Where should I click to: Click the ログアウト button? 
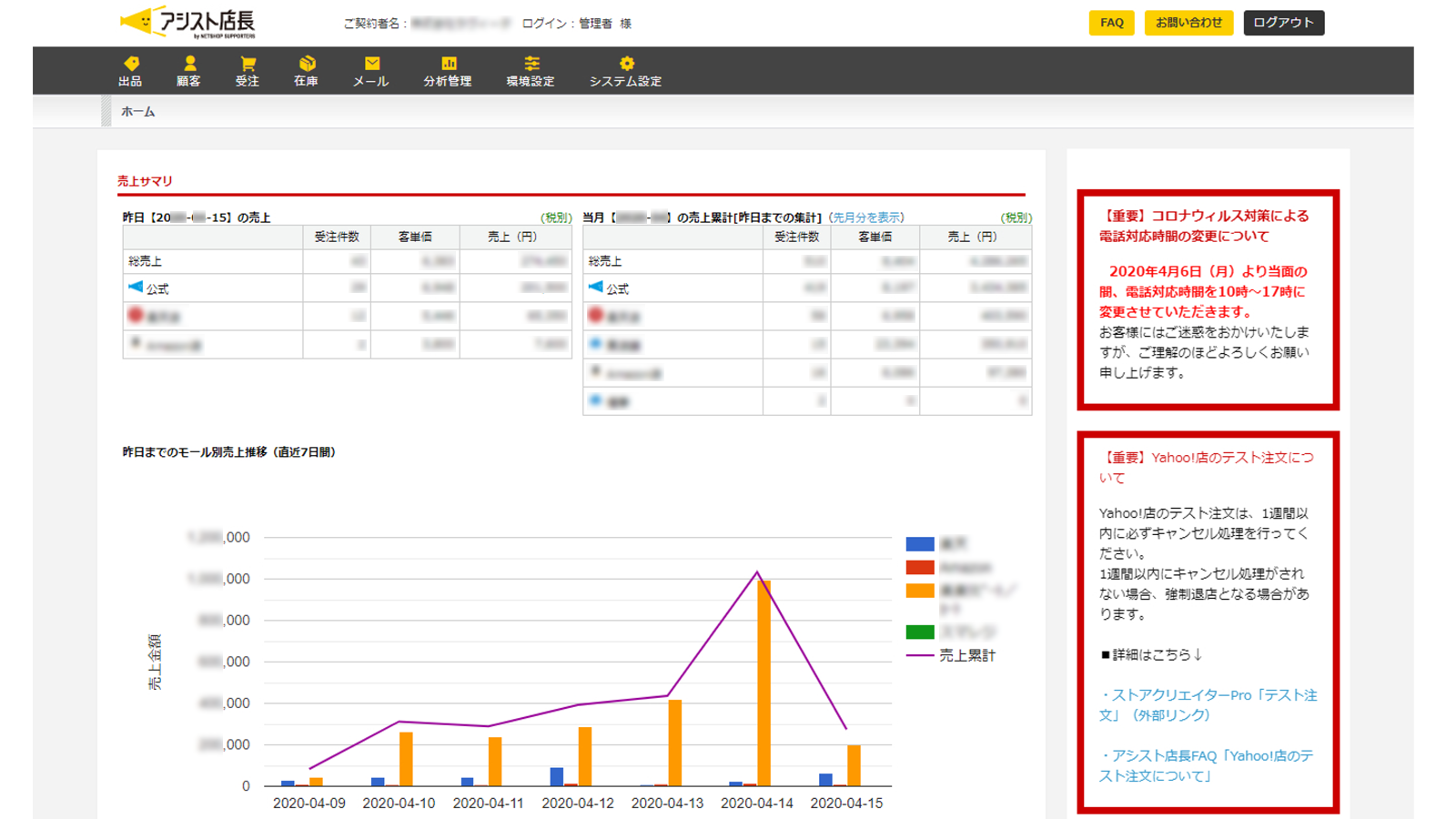pyautogui.click(x=1283, y=23)
